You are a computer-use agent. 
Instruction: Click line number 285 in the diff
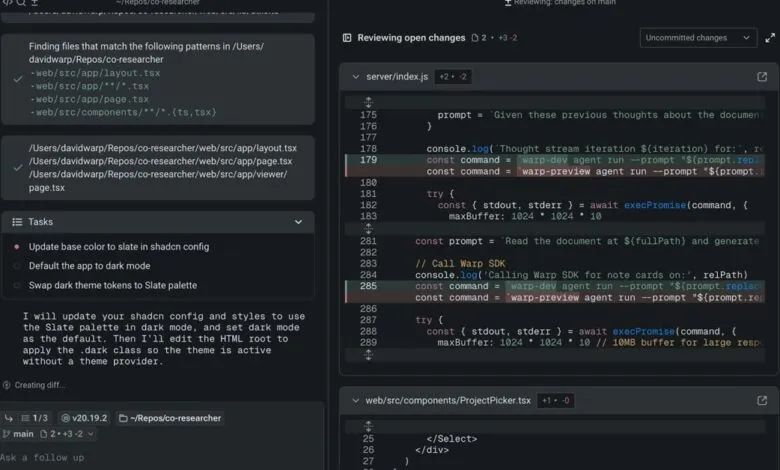pyautogui.click(x=369, y=286)
